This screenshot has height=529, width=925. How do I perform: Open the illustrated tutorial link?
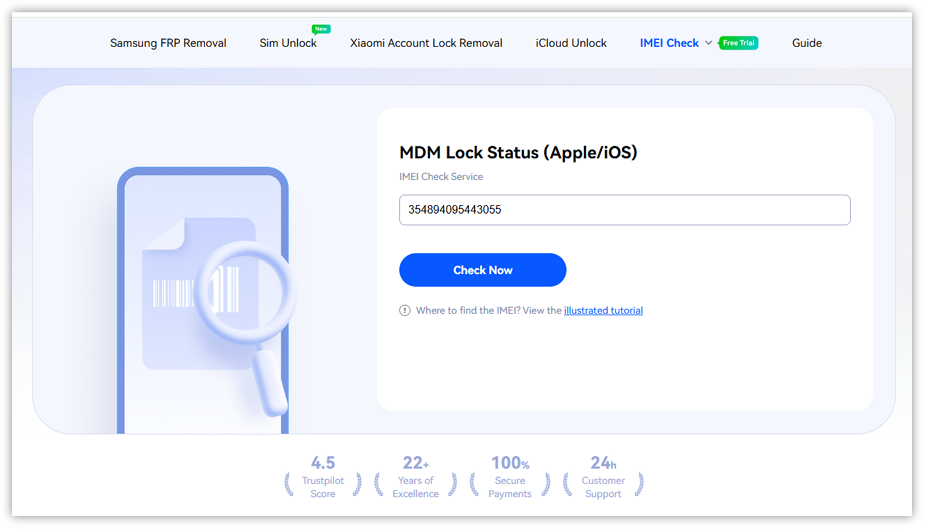point(603,311)
